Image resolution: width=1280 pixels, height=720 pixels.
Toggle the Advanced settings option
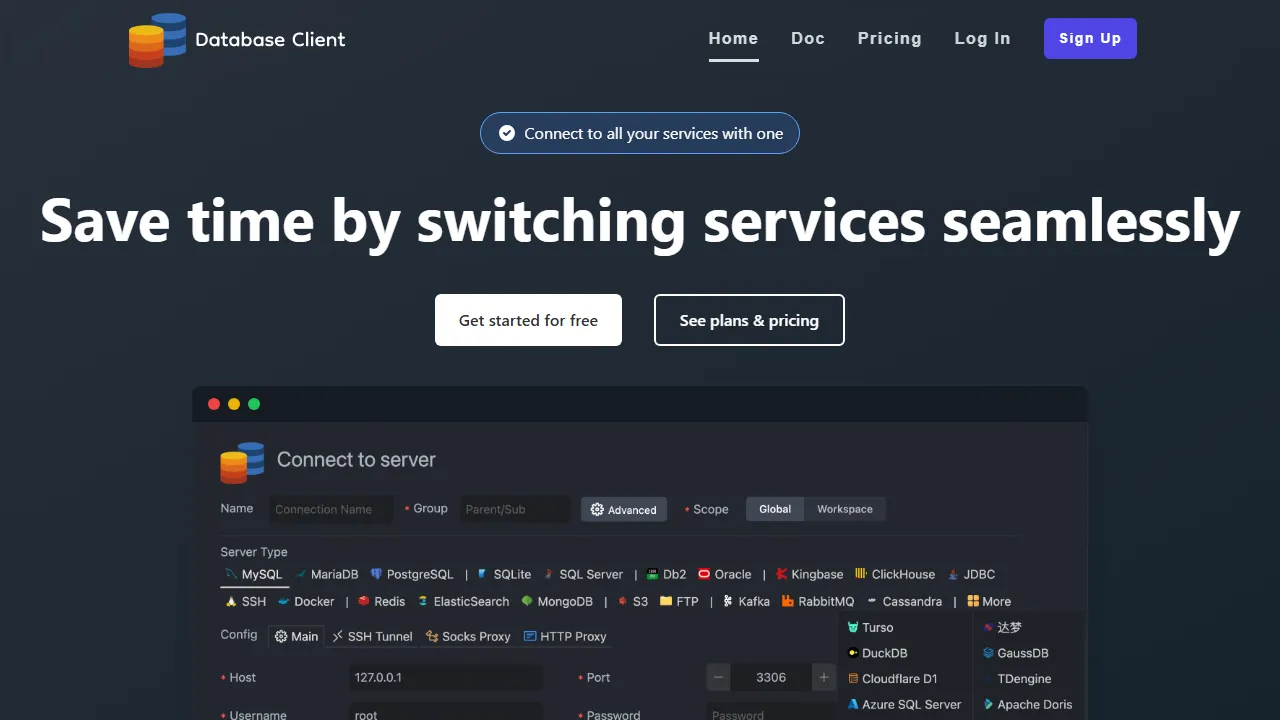coord(623,509)
